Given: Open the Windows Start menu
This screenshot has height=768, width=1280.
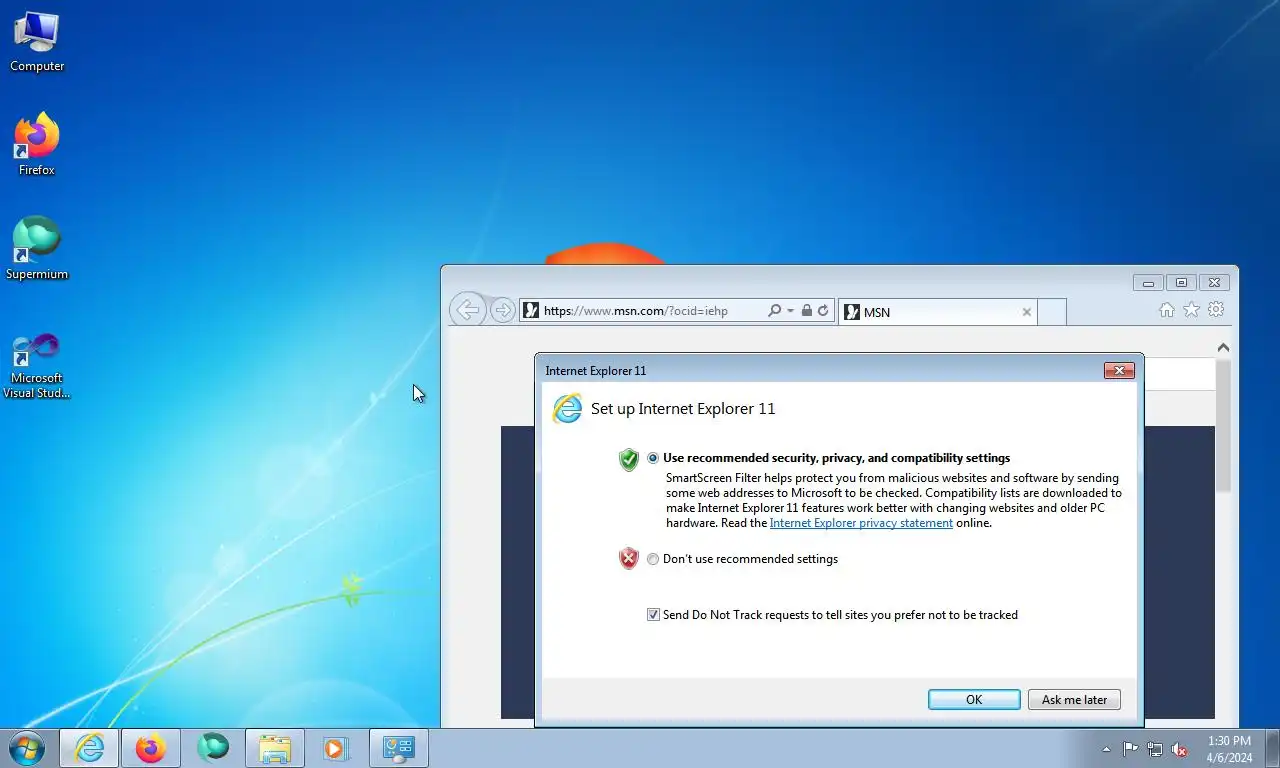Looking at the screenshot, I should [x=27, y=748].
